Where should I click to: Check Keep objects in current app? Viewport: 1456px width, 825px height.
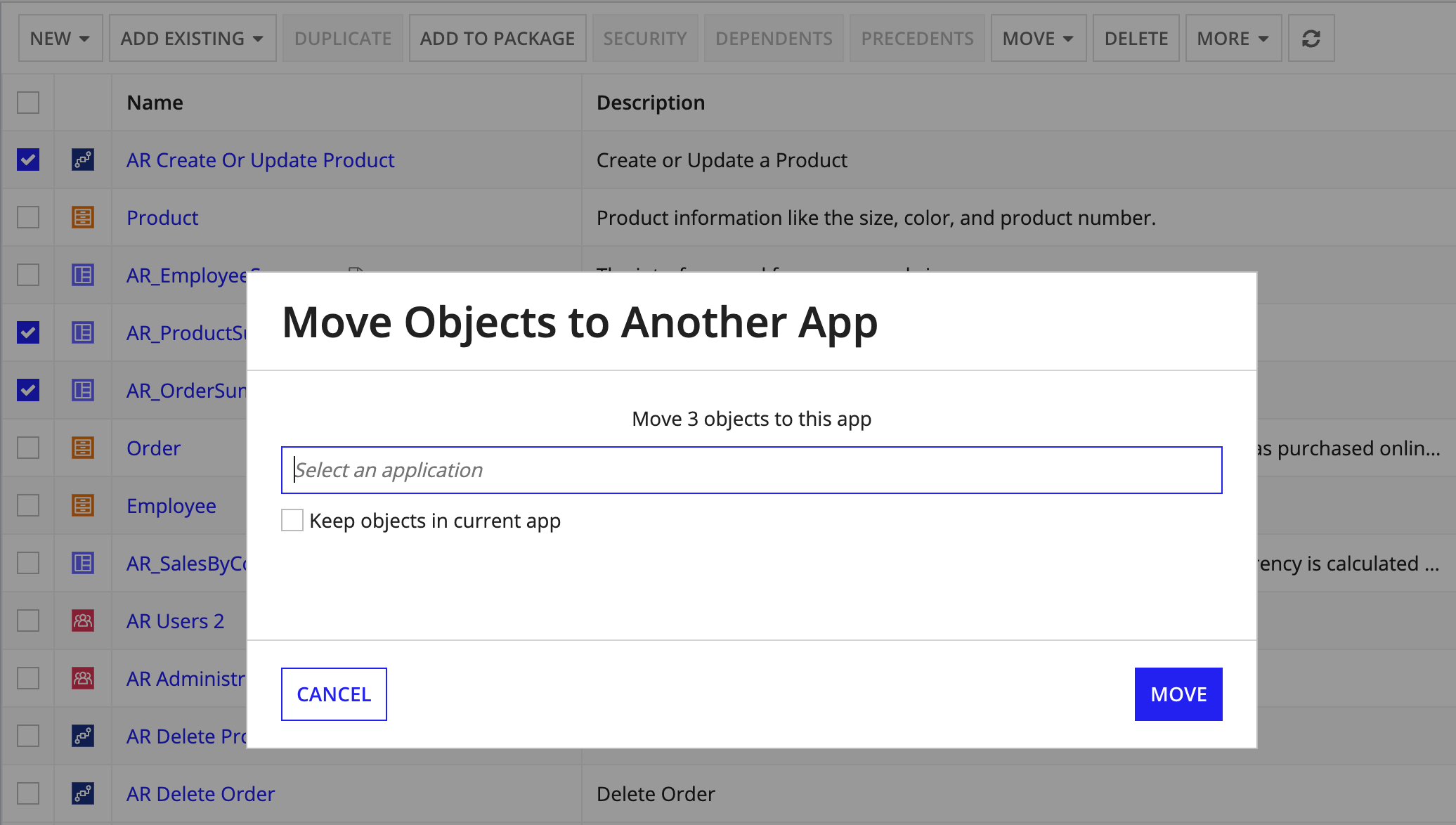pos(292,521)
